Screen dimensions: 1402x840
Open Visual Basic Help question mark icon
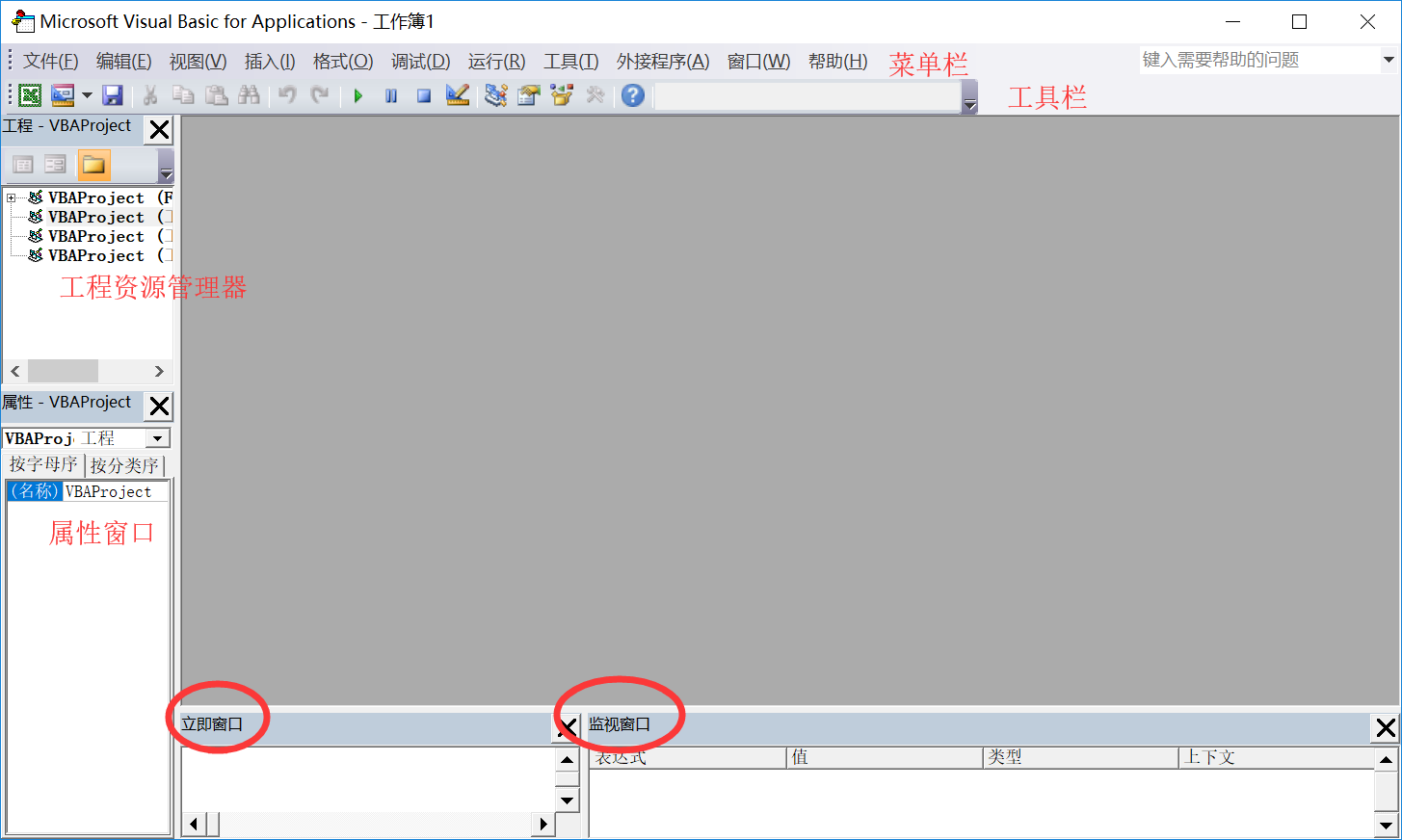[633, 95]
